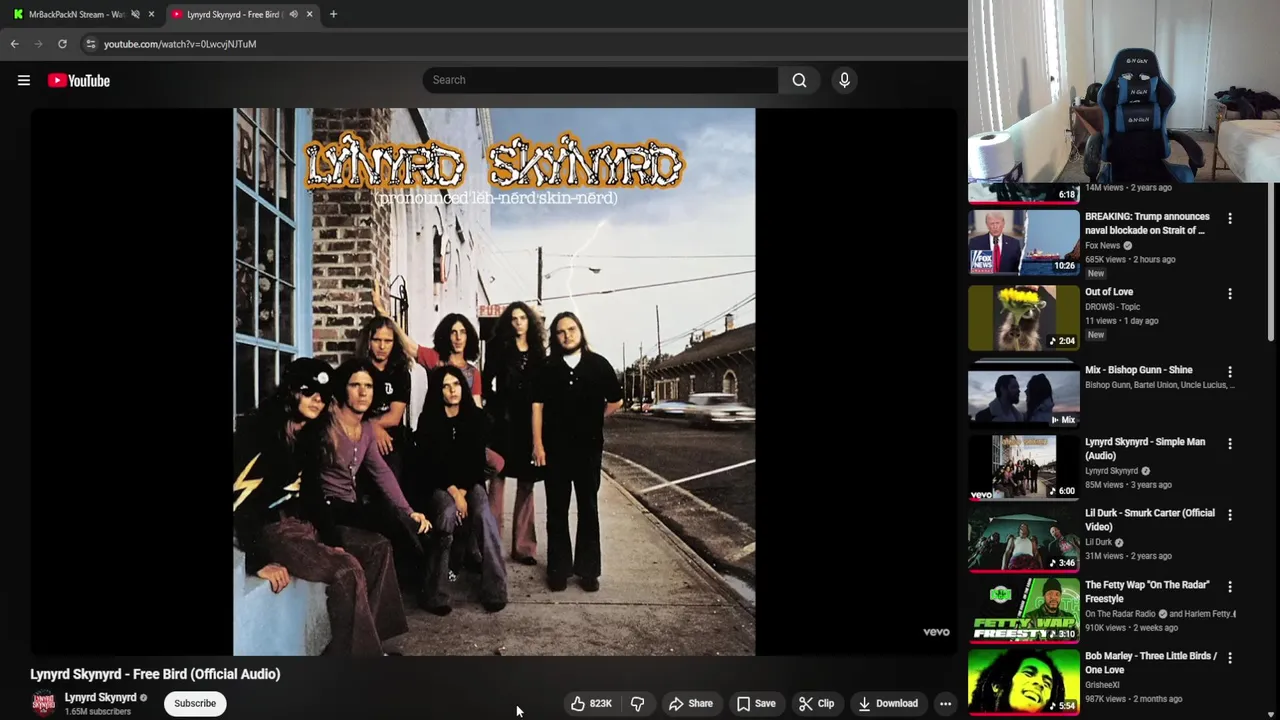The width and height of the screenshot is (1280, 720).
Task: Click the album cover video player
Action: pyautogui.click(x=494, y=382)
